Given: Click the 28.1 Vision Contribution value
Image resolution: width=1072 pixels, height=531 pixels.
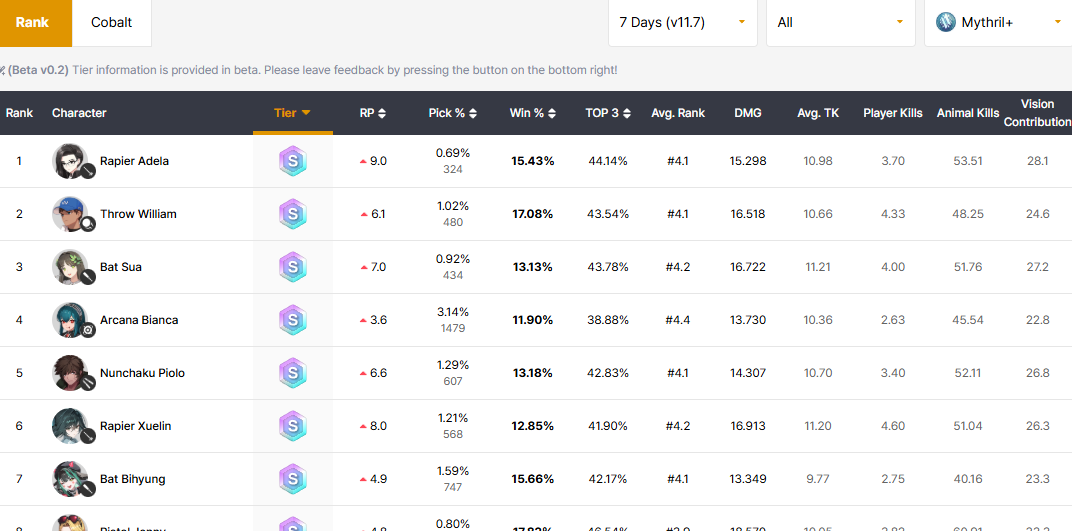Looking at the screenshot, I should (1037, 161).
